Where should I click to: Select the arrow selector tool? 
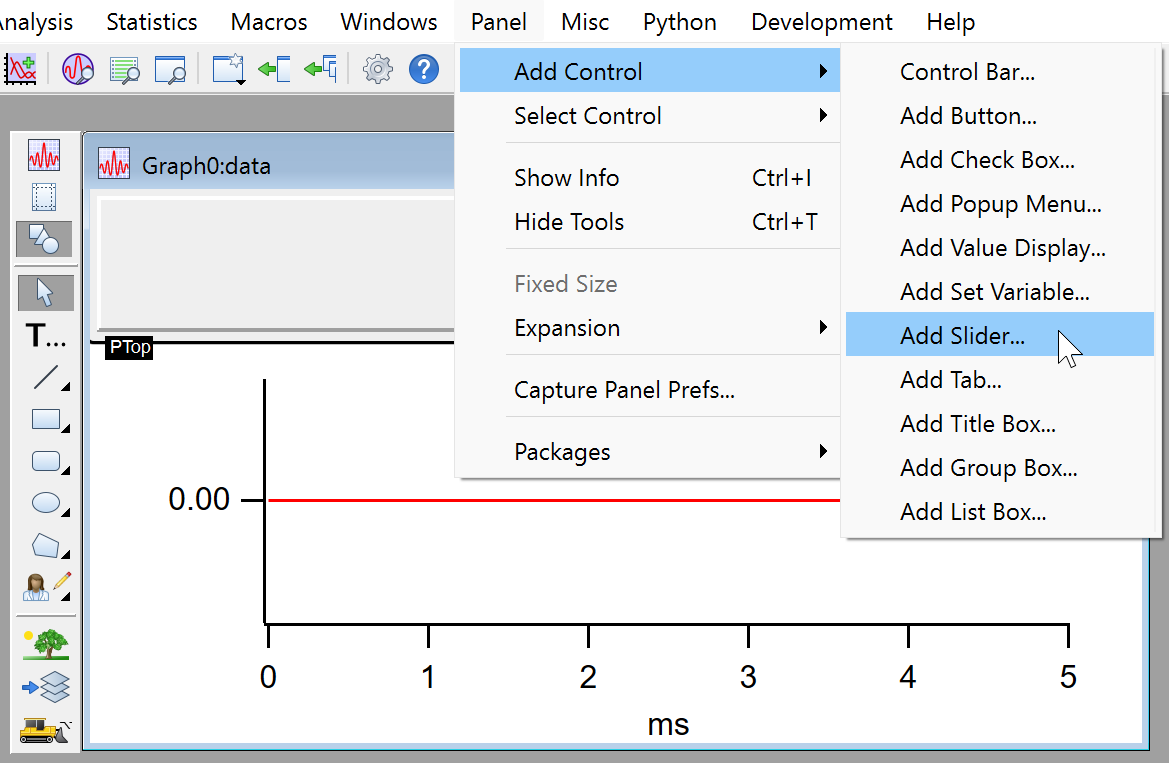click(45, 293)
